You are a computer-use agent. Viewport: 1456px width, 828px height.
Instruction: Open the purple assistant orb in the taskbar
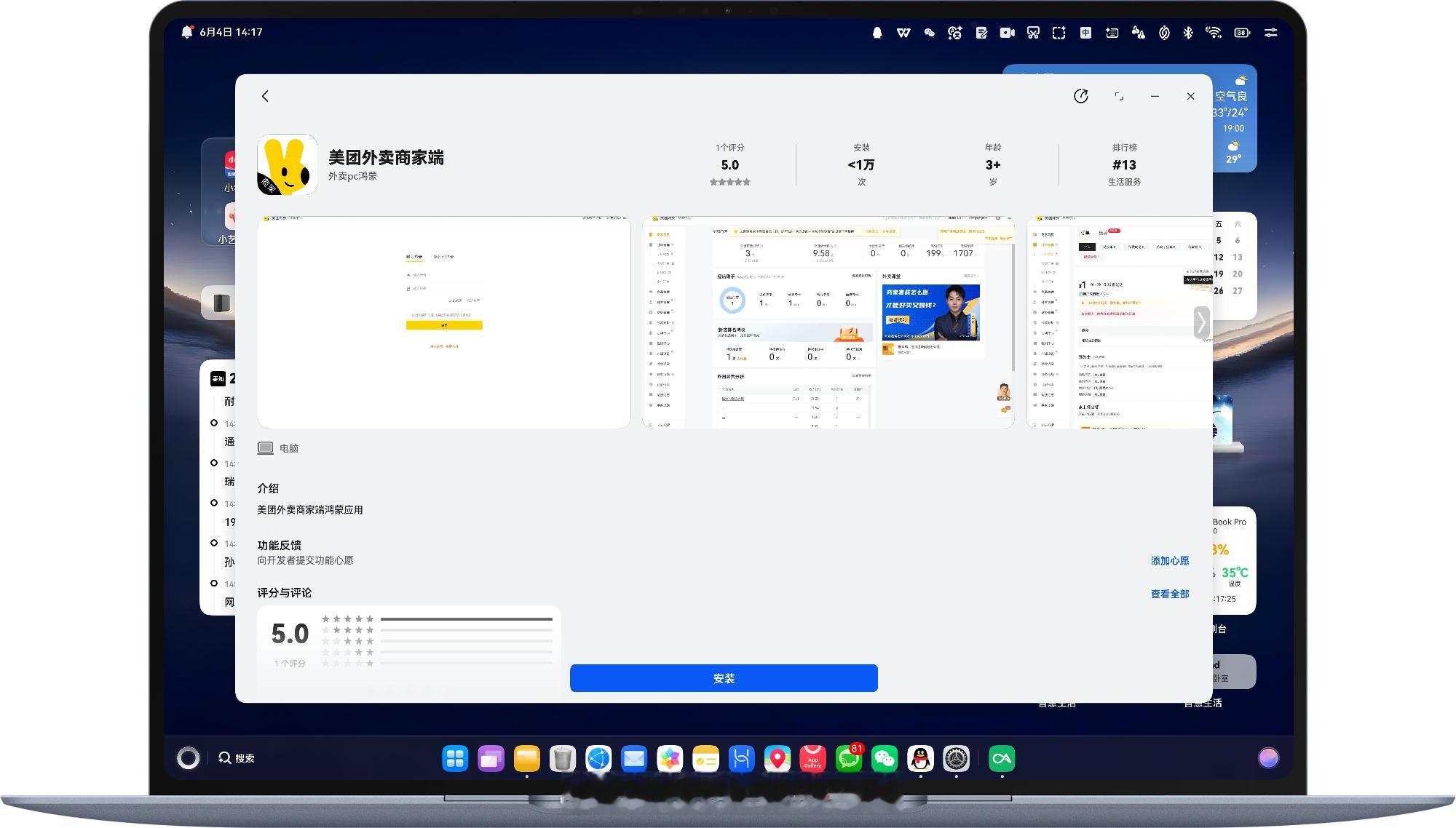tap(1268, 758)
